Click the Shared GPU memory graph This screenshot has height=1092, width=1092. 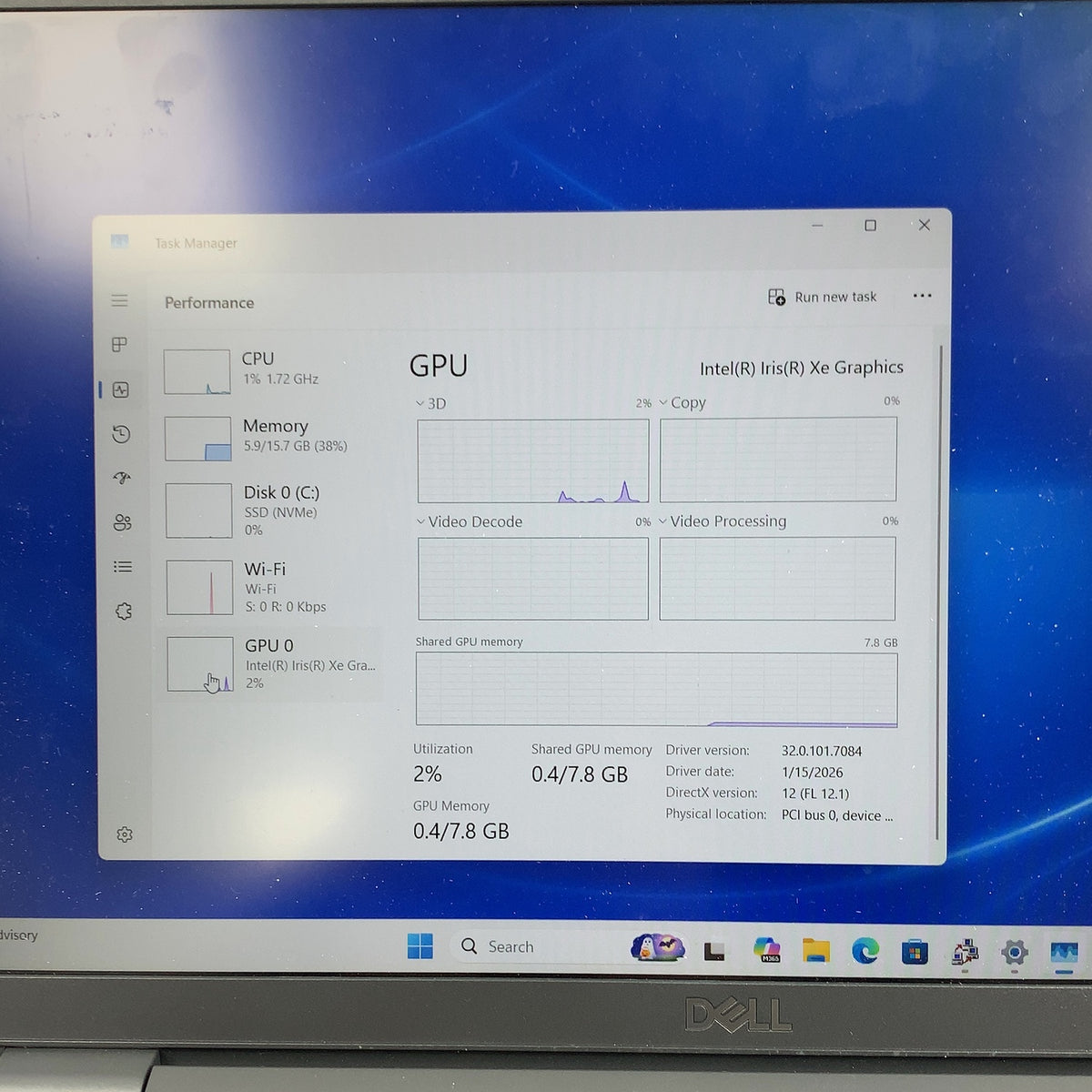tap(656, 689)
